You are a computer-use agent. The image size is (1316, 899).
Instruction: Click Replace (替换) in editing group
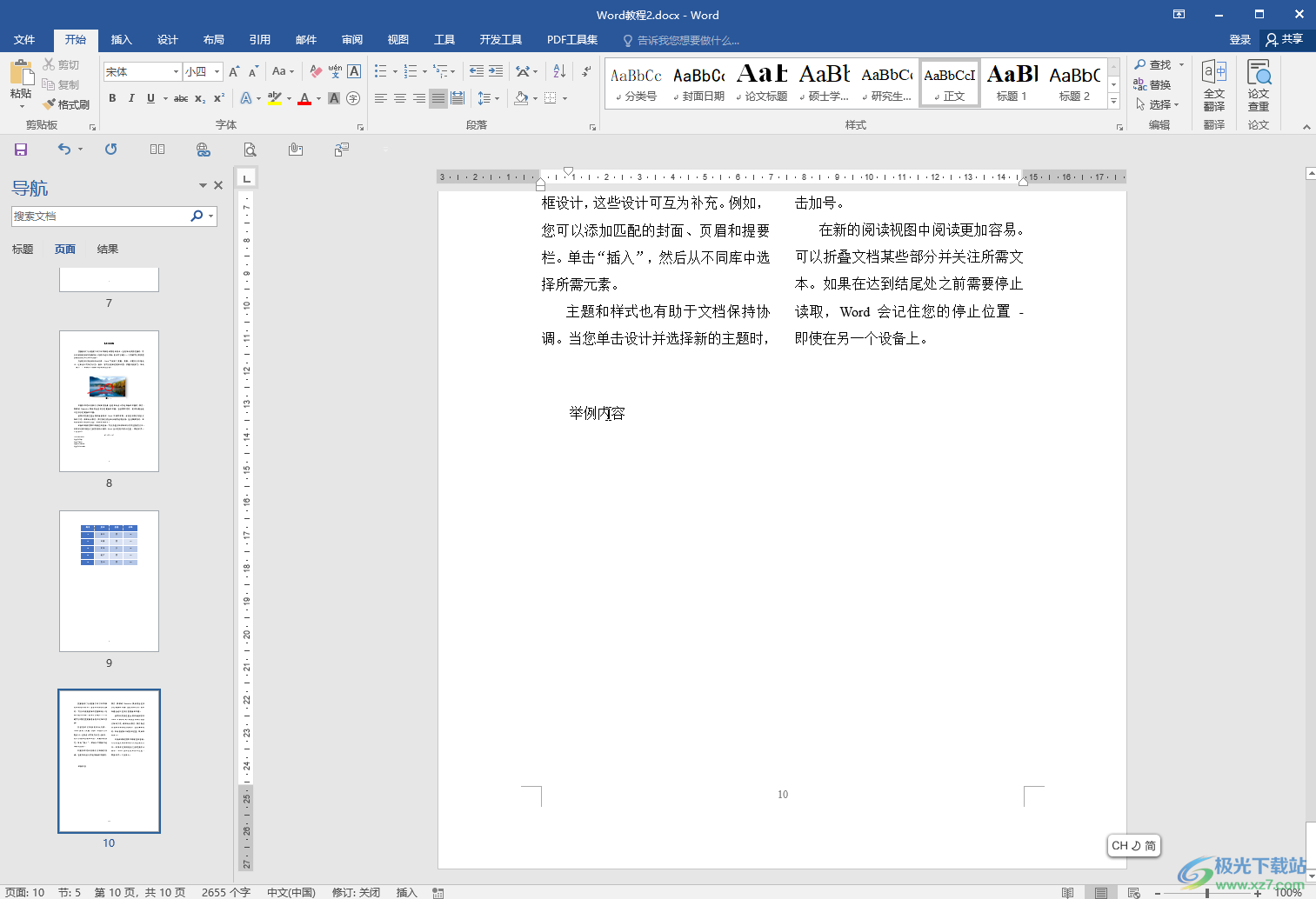(1152, 84)
